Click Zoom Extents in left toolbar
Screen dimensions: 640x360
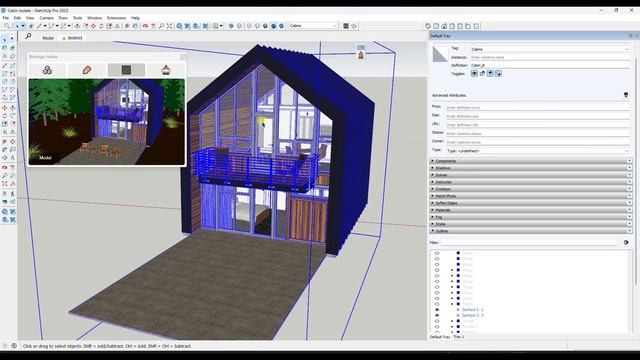pyautogui.click(x=4, y=184)
